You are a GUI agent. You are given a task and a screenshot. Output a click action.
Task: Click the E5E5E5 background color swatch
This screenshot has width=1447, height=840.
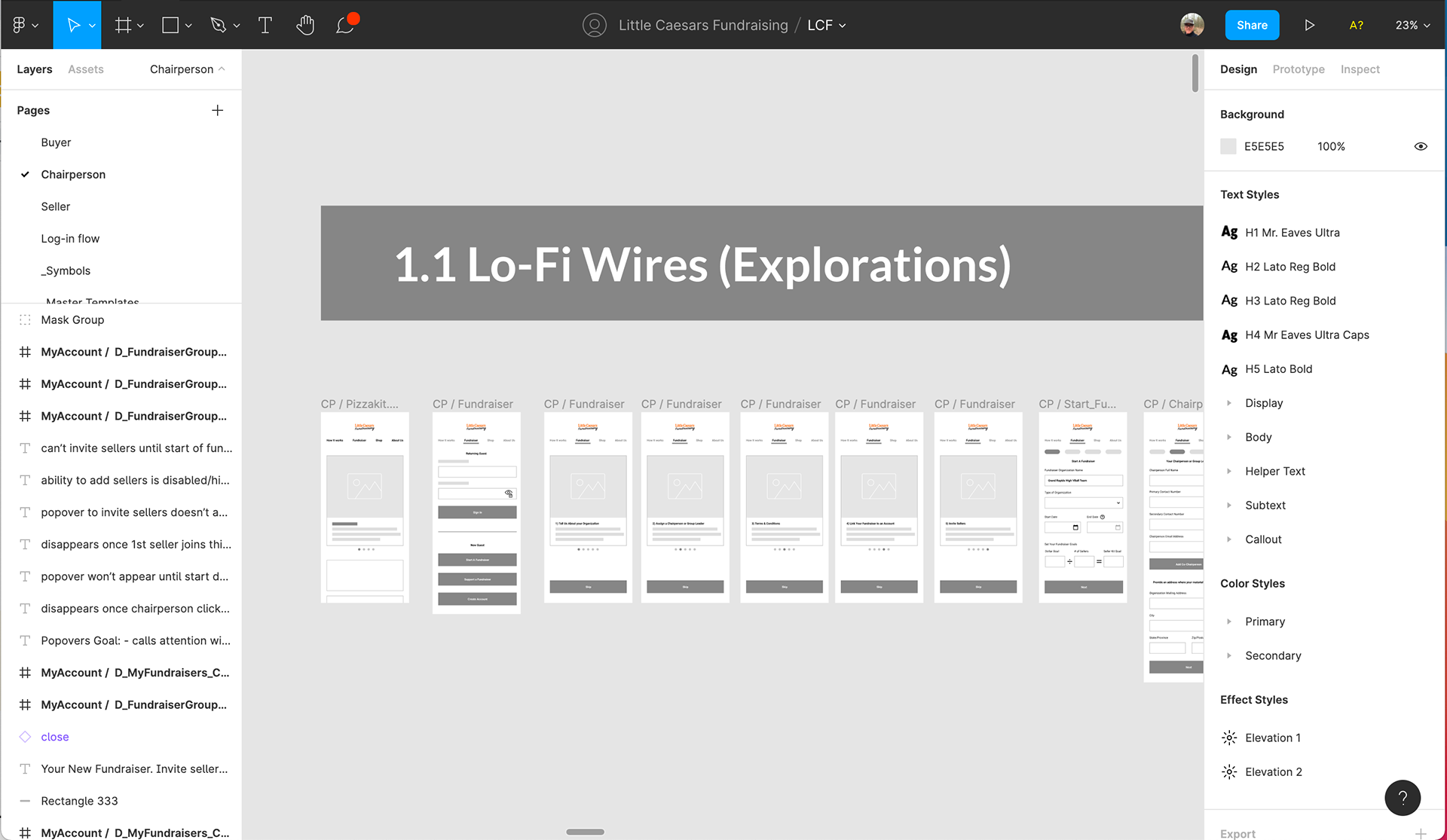[1228, 146]
